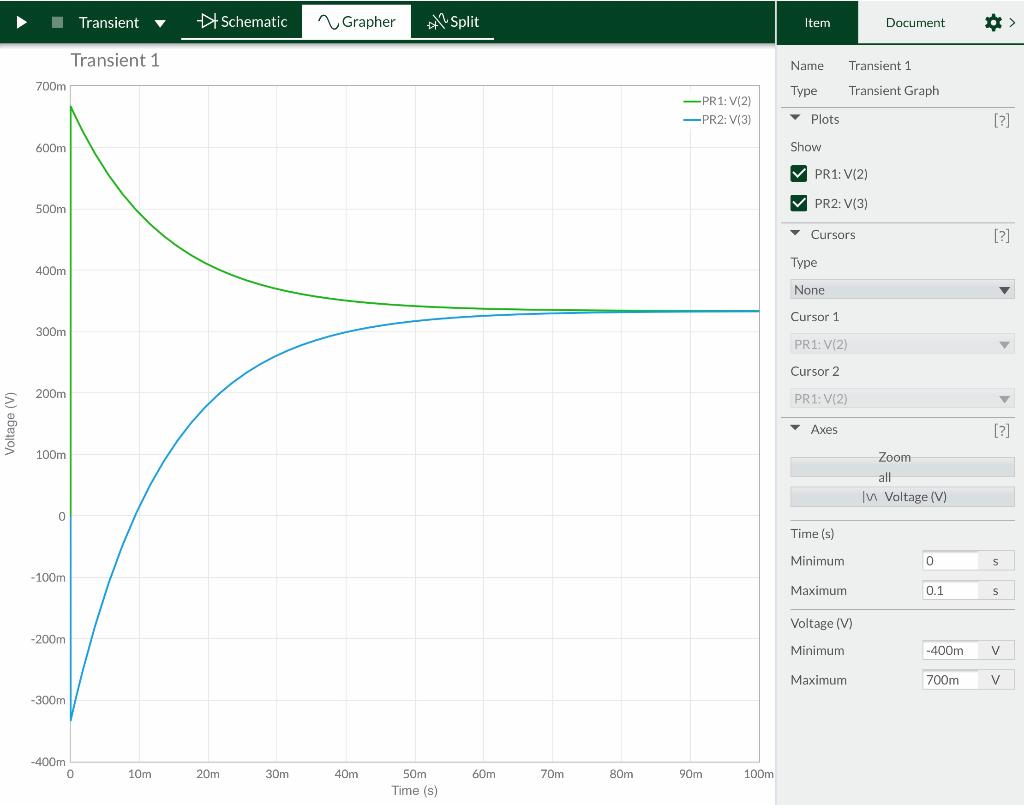Switch to the Schematic tab
Screen dimensions: 1024x805
240,21
